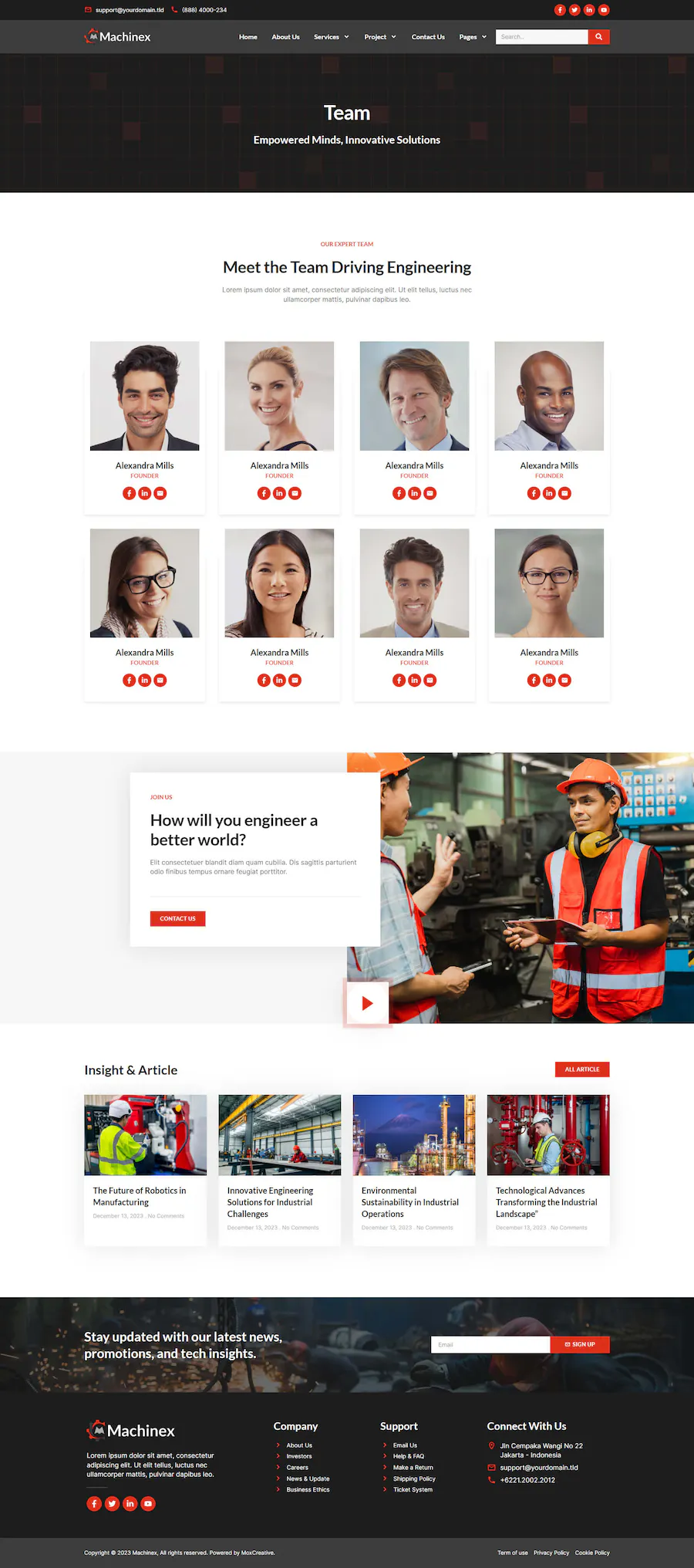Open the YouTube icon in top bar
The height and width of the screenshot is (1568, 694).
point(604,10)
